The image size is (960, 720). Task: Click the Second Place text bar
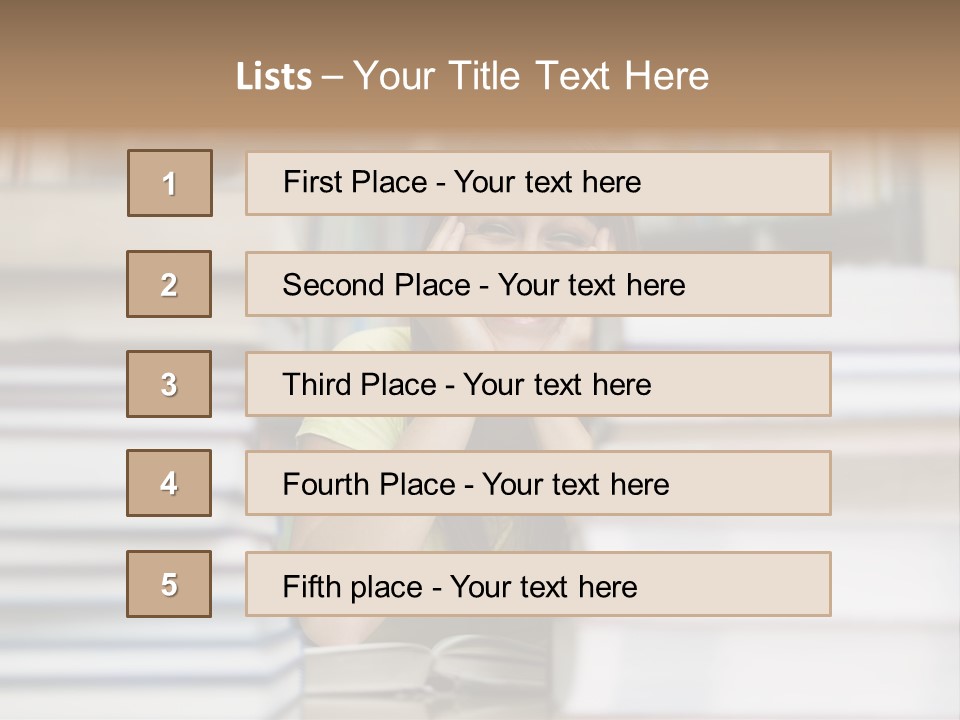538,284
